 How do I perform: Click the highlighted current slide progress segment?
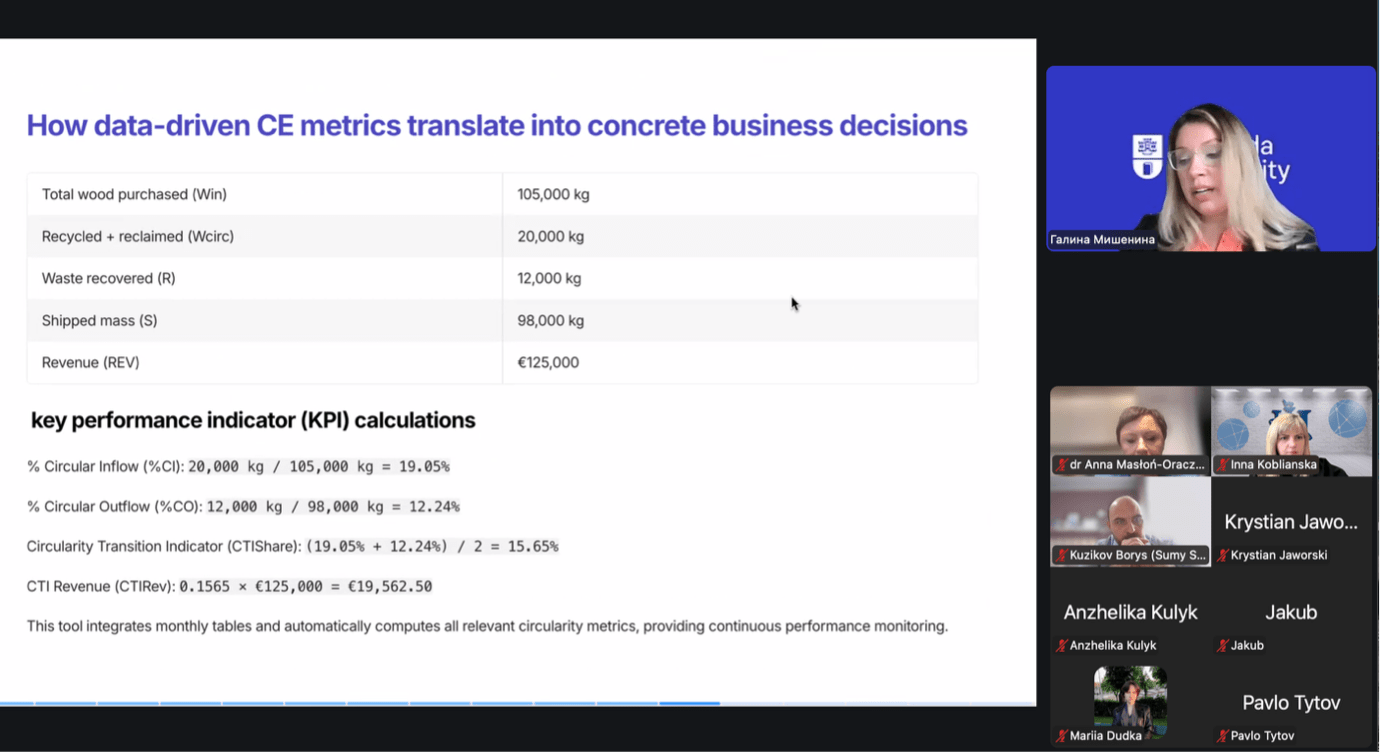(689, 703)
